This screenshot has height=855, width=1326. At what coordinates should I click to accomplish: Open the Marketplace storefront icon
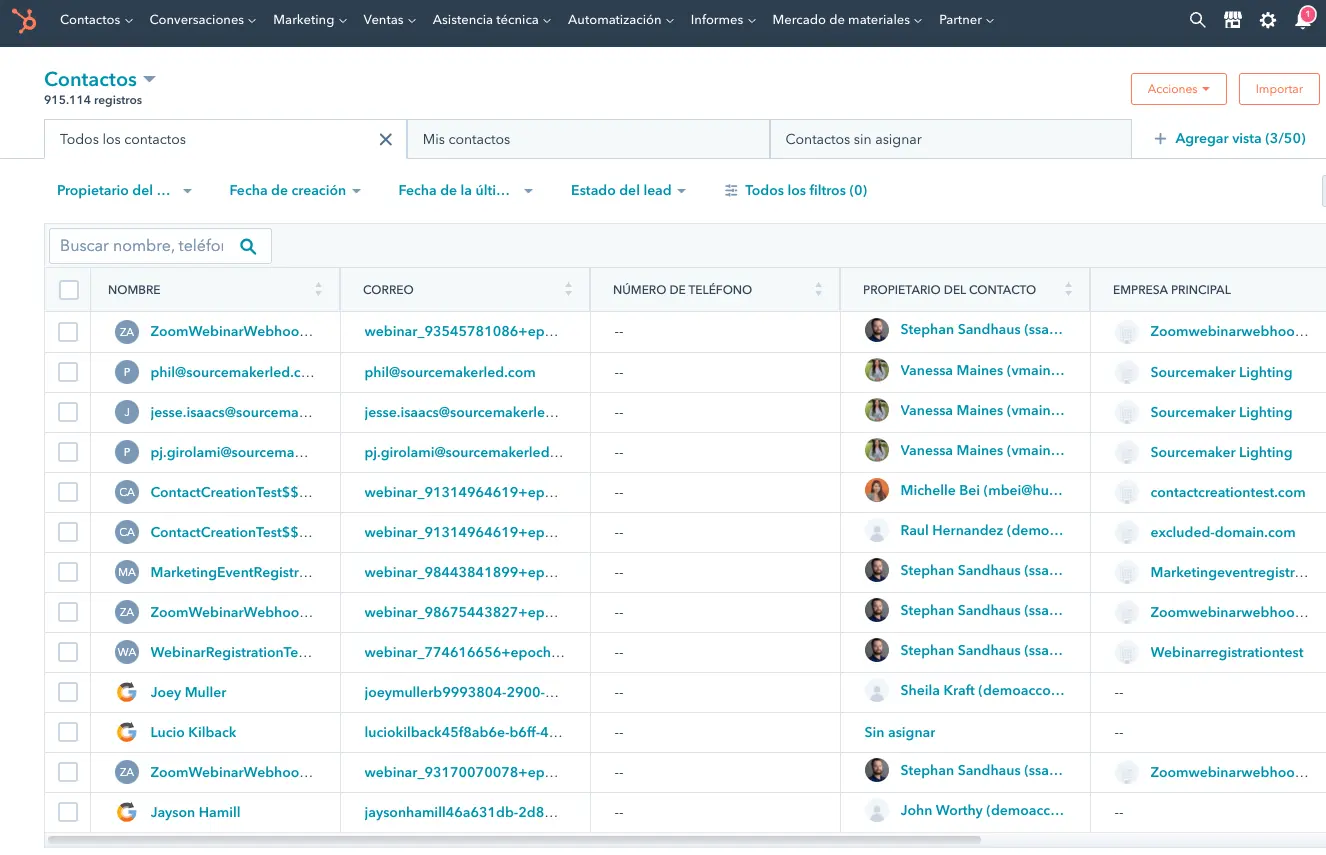point(1233,20)
